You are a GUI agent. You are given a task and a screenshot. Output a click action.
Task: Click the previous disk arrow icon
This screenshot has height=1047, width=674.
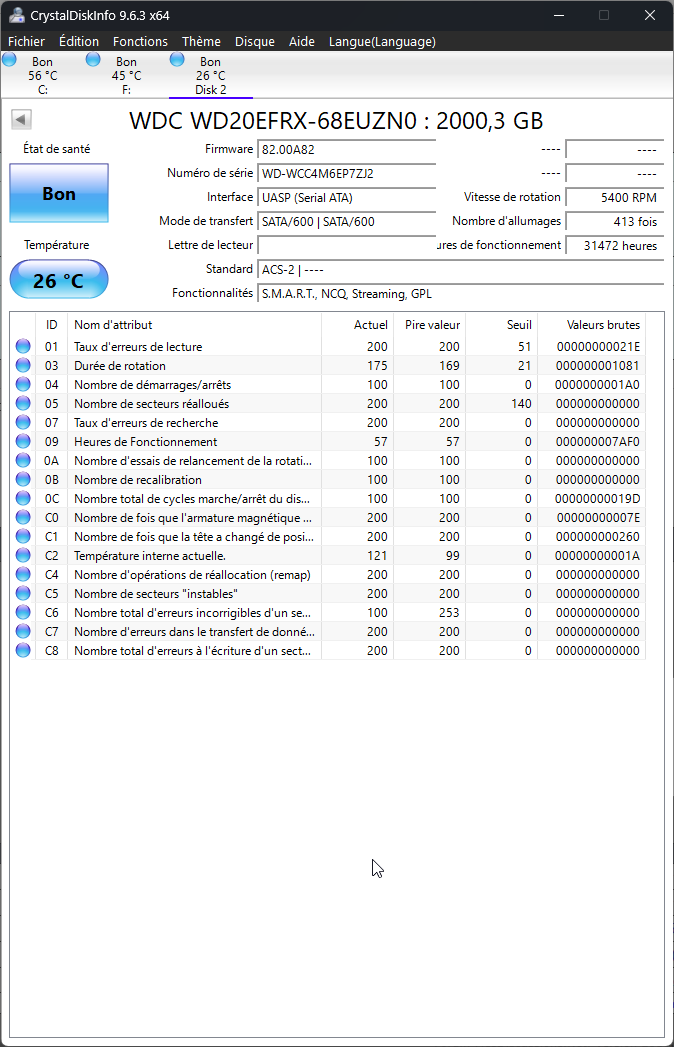click(21, 120)
